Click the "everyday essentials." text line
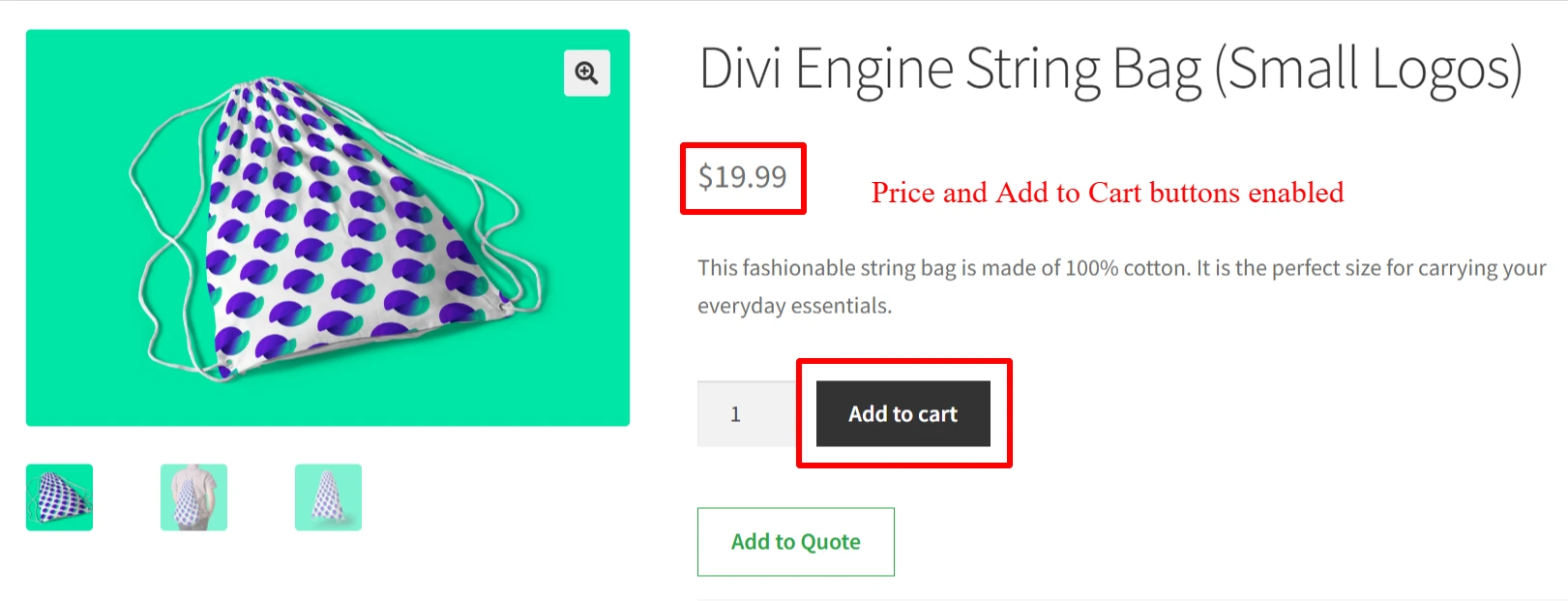Image resolution: width=1568 pixels, height=601 pixels. coord(794,306)
